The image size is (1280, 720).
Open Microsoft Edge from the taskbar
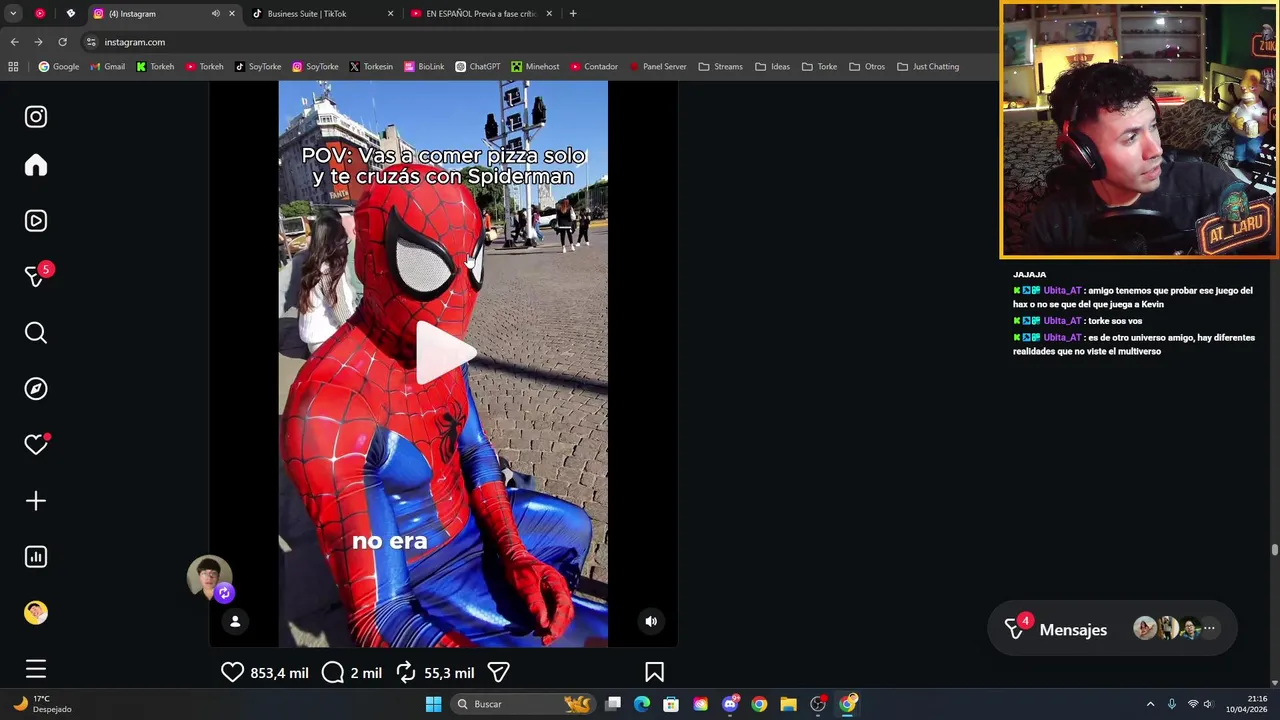tap(642, 704)
